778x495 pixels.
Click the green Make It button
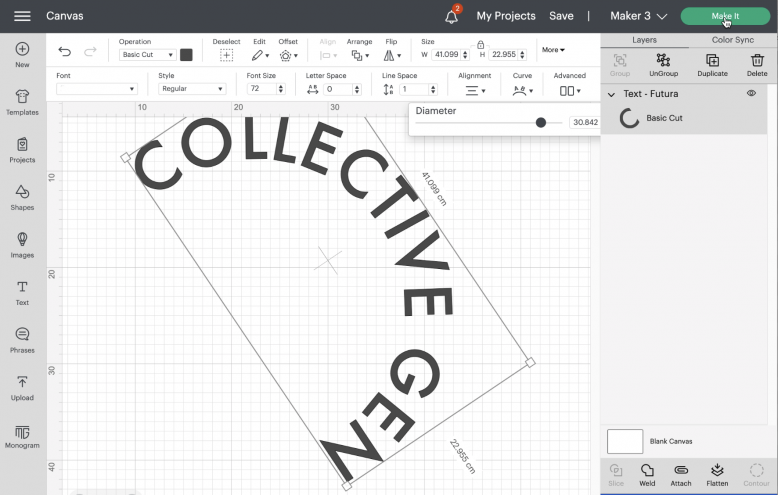pos(725,16)
